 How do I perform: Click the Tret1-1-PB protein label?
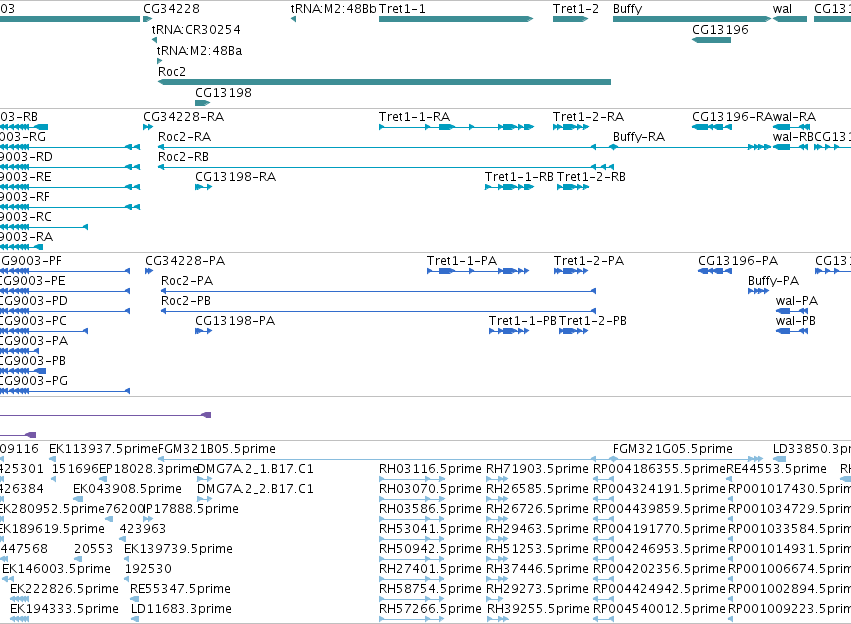pos(523,321)
